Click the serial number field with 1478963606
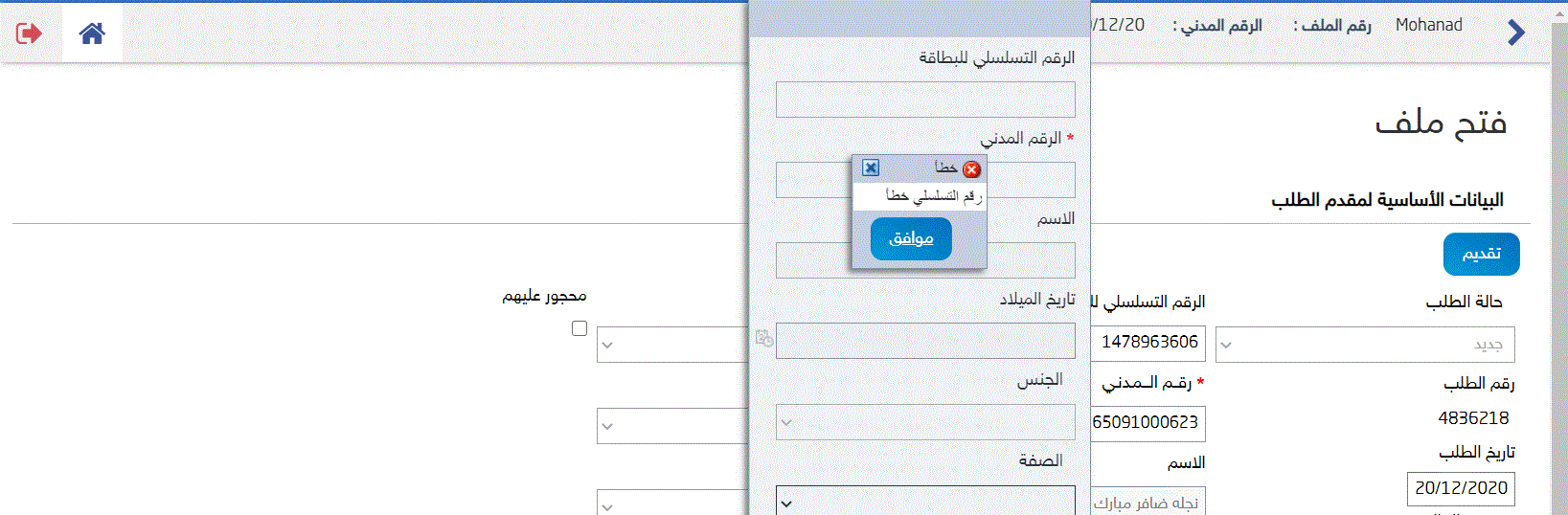 pyautogui.click(x=1148, y=343)
